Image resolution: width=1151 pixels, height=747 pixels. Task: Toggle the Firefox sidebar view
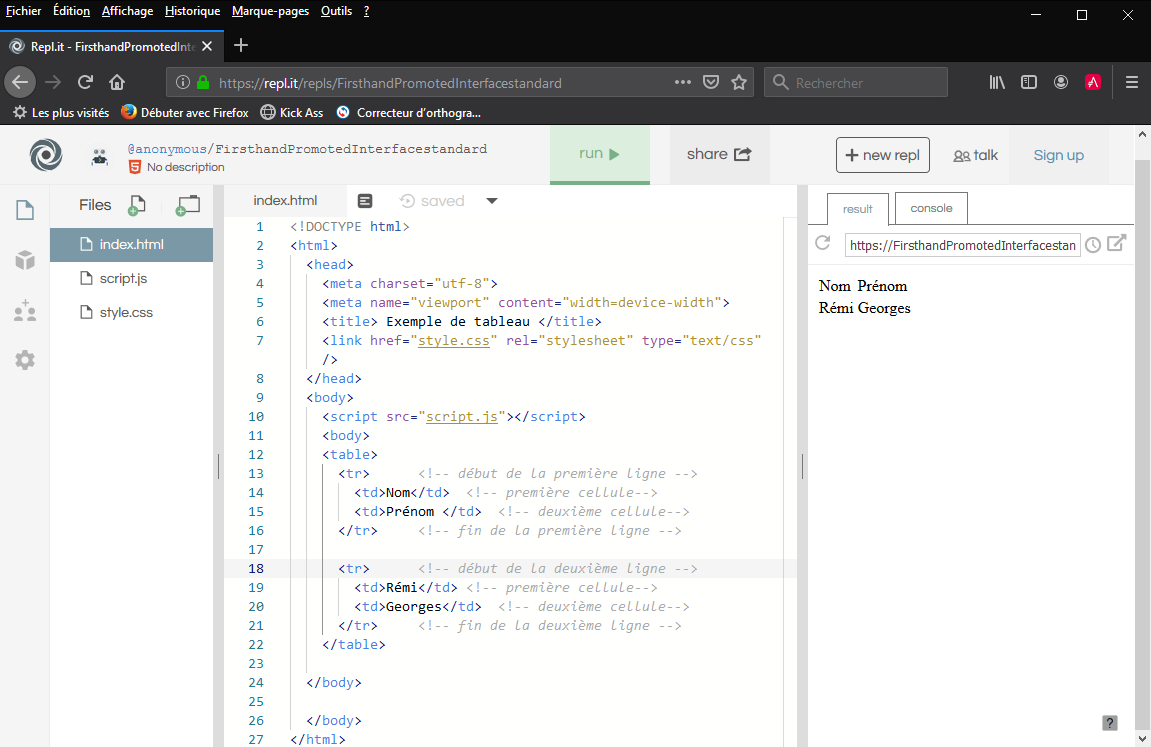pyautogui.click(x=1029, y=82)
